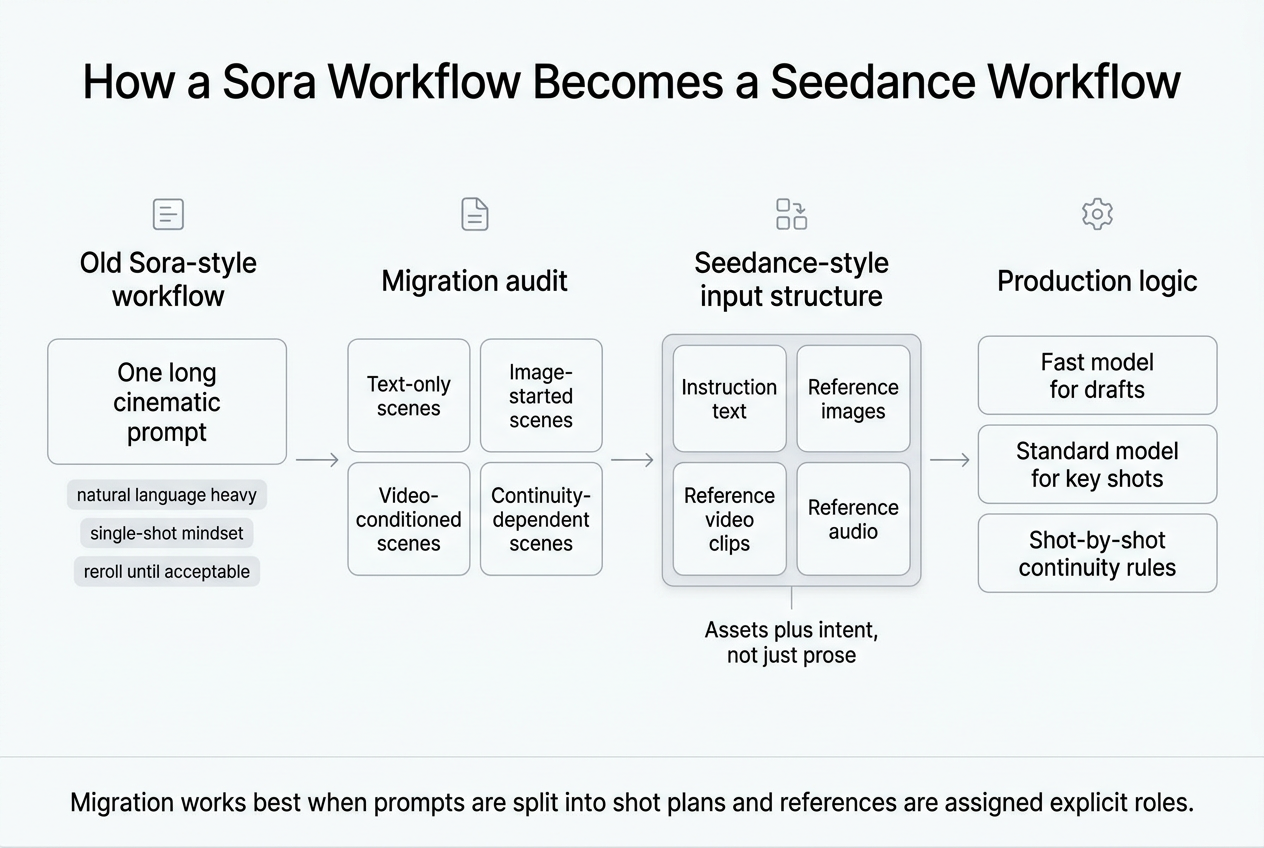
Task: Select the Continuity-dependent scenes box
Action: [x=541, y=519]
